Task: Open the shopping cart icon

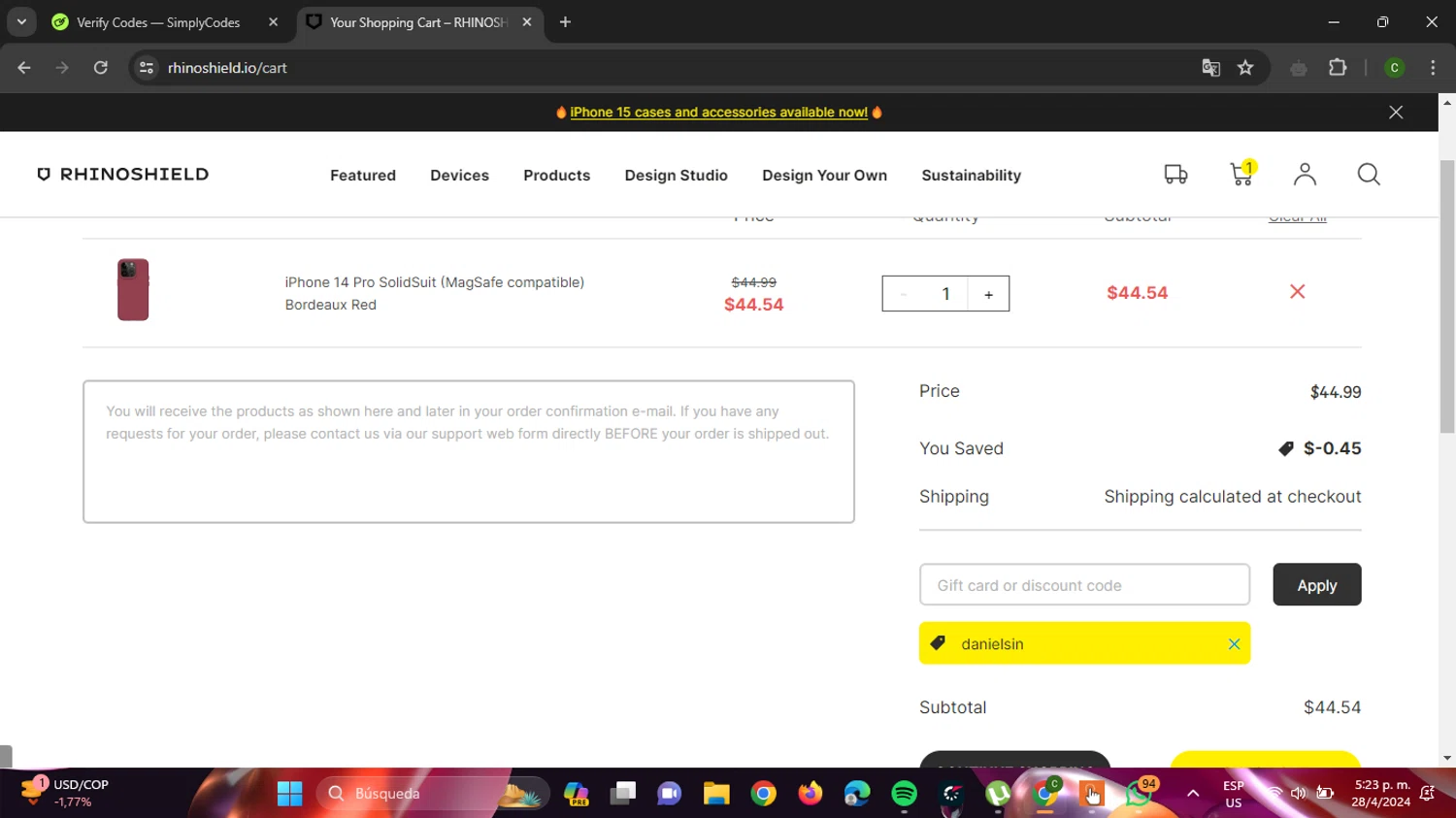Action: 1241,174
